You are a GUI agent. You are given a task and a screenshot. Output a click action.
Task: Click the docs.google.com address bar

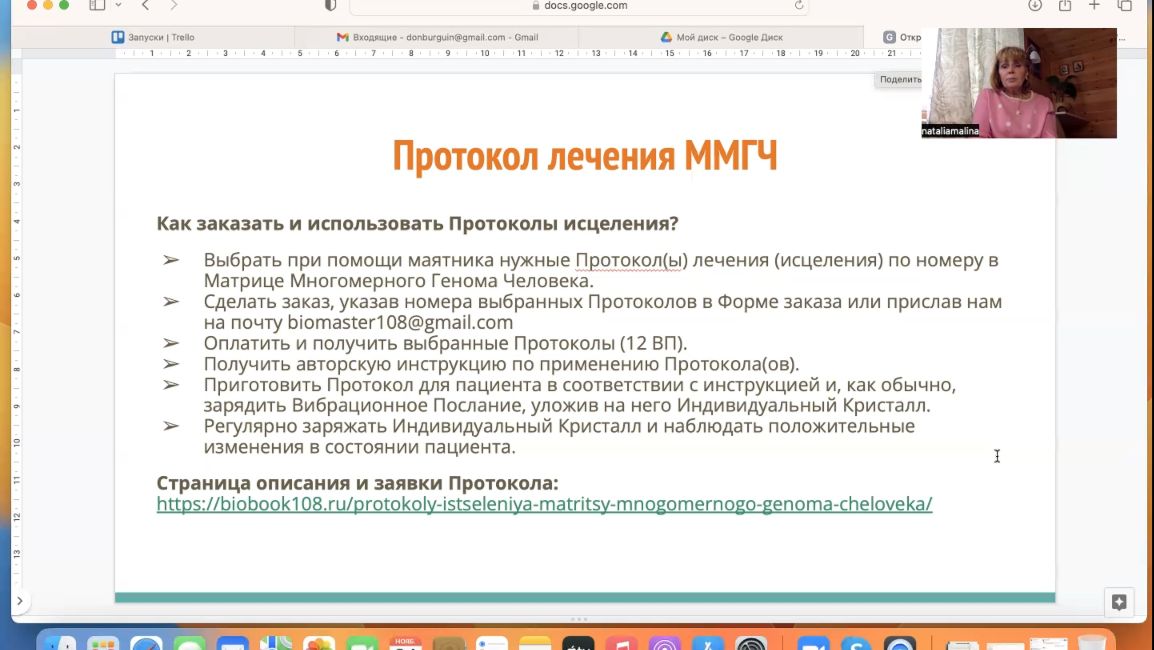pos(579,6)
